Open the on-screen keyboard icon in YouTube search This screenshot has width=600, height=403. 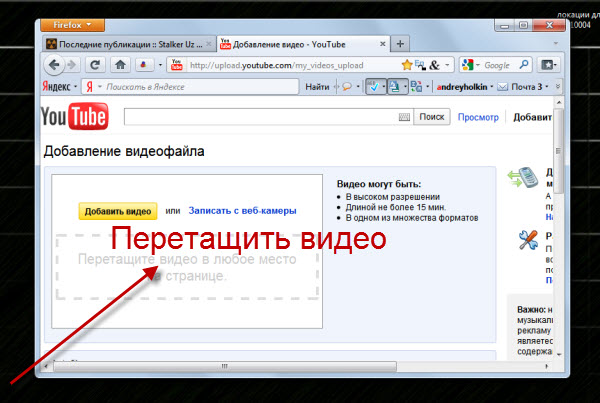[403, 118]
